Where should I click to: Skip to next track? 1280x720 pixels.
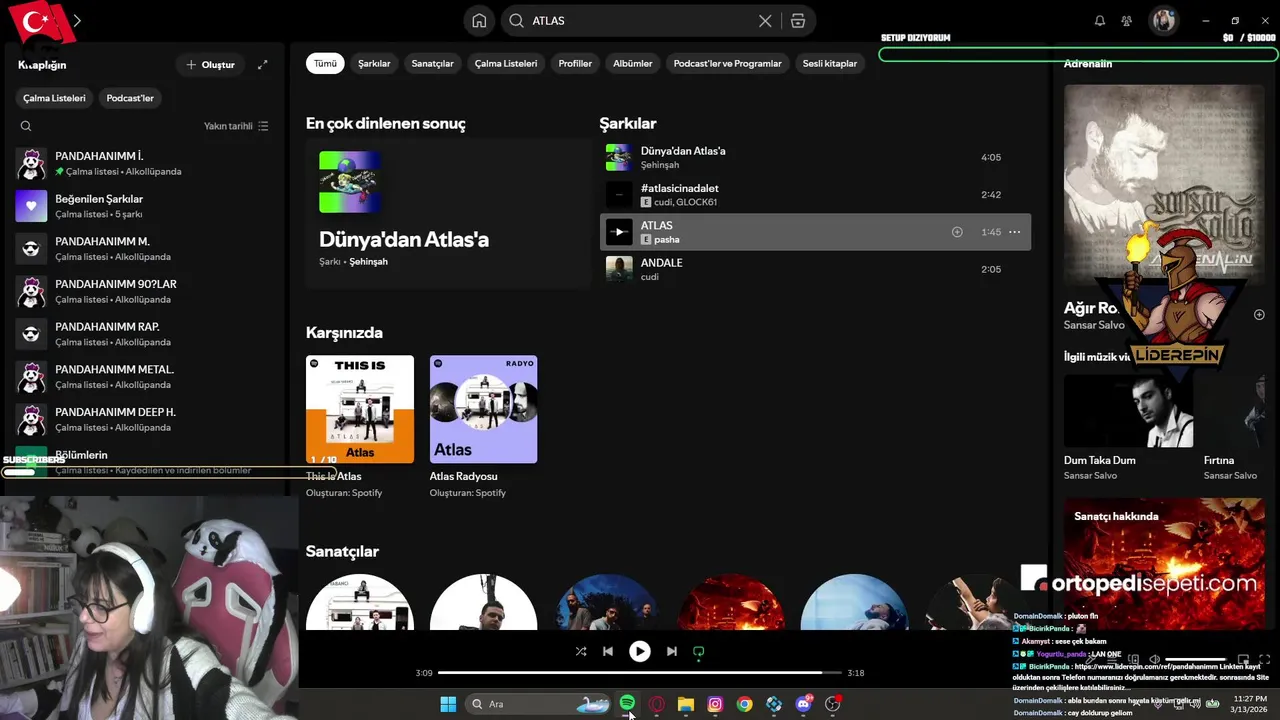tap(671, 651)
